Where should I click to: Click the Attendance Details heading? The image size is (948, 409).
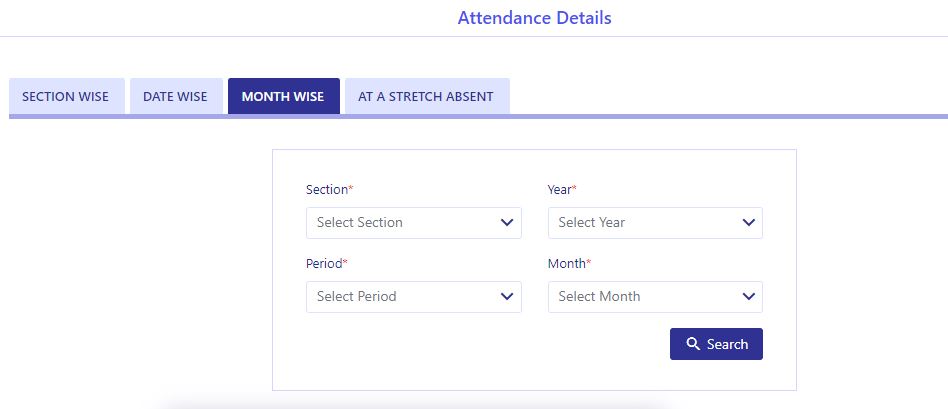(534, 18)
